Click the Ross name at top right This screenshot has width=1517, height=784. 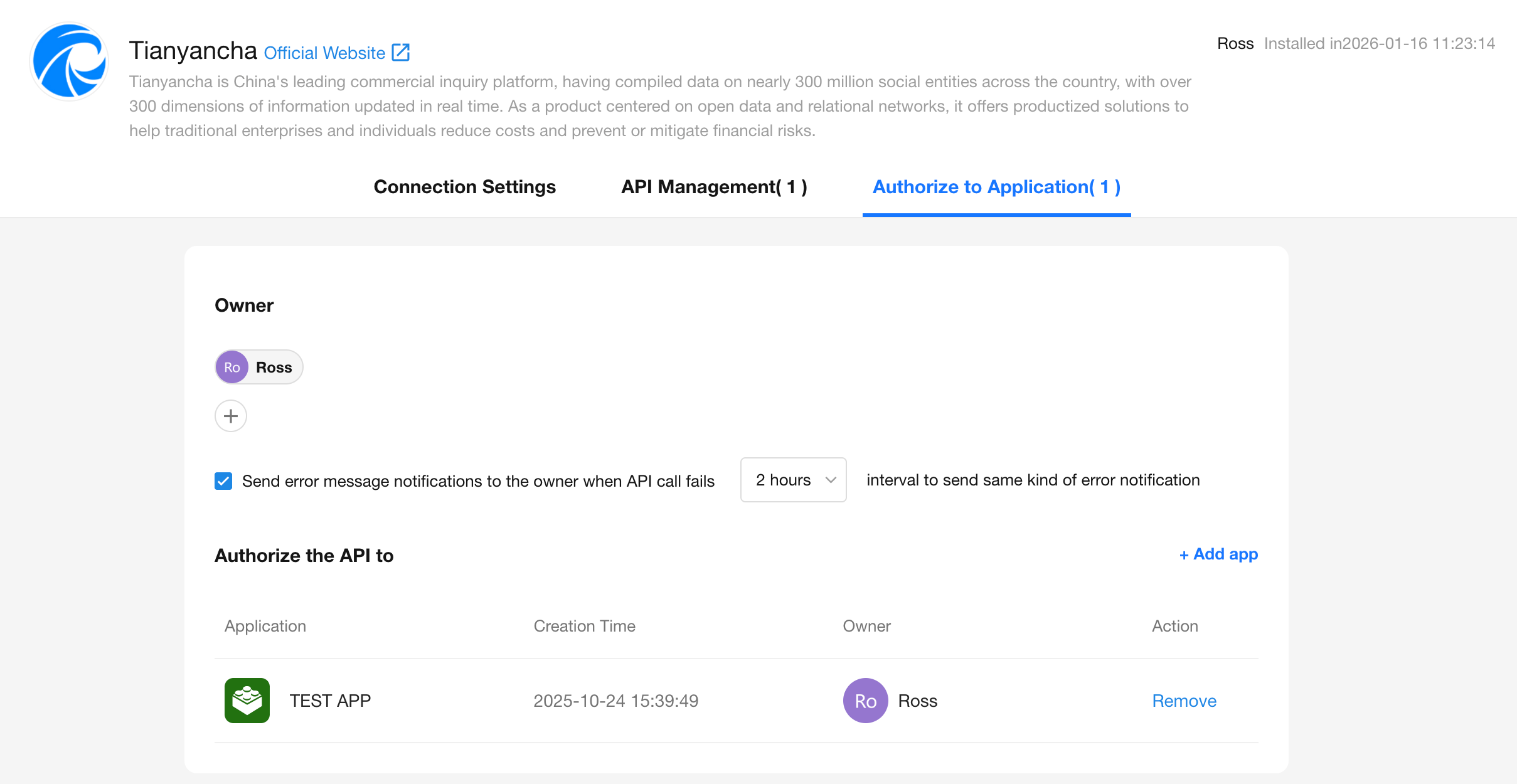click(x=1235, y=43)
